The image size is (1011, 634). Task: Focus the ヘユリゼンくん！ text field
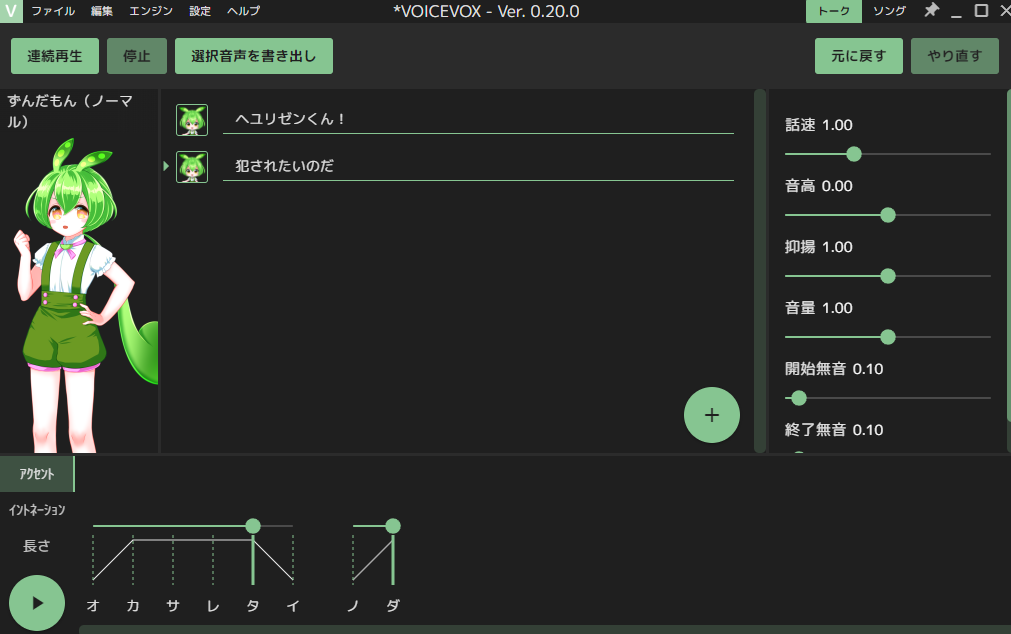478,119
